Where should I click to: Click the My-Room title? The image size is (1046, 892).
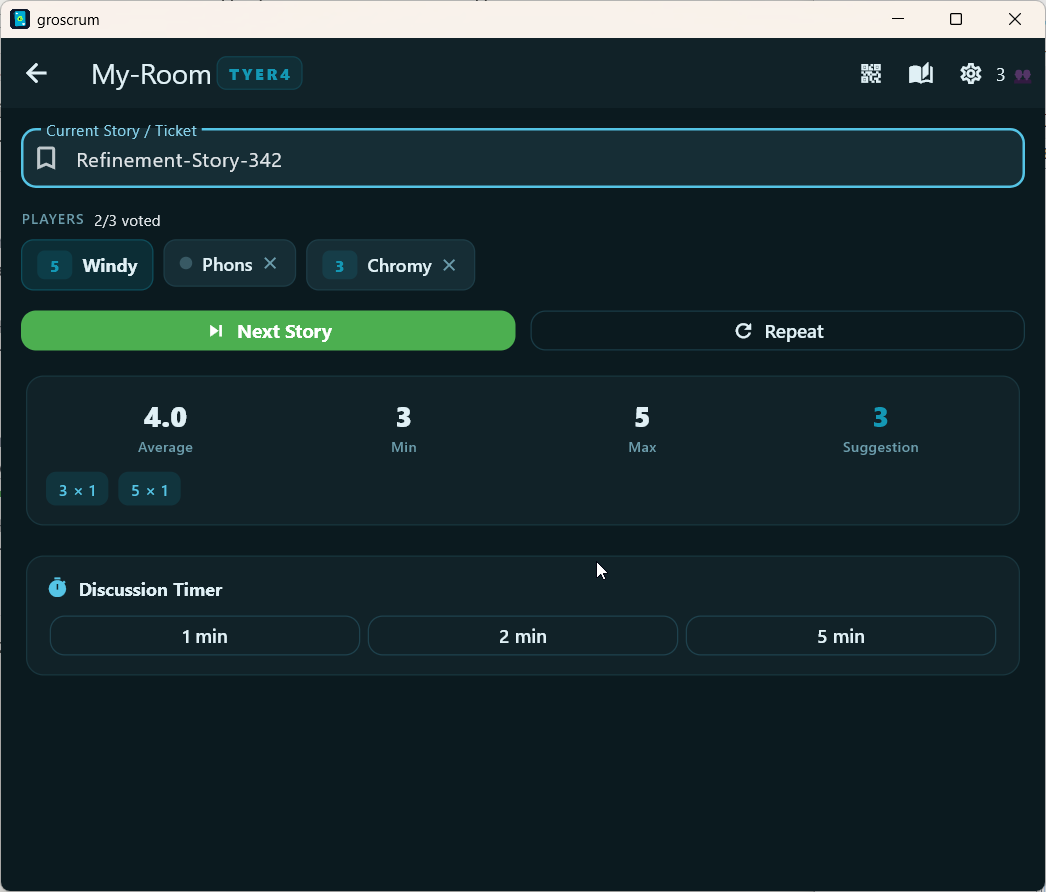[151, 74]
